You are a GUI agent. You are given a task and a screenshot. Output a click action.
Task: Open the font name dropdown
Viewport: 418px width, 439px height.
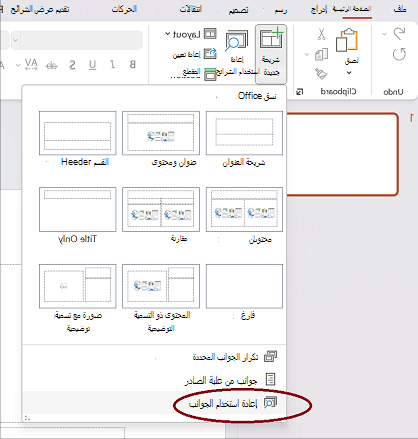click(x=15, y=40)
